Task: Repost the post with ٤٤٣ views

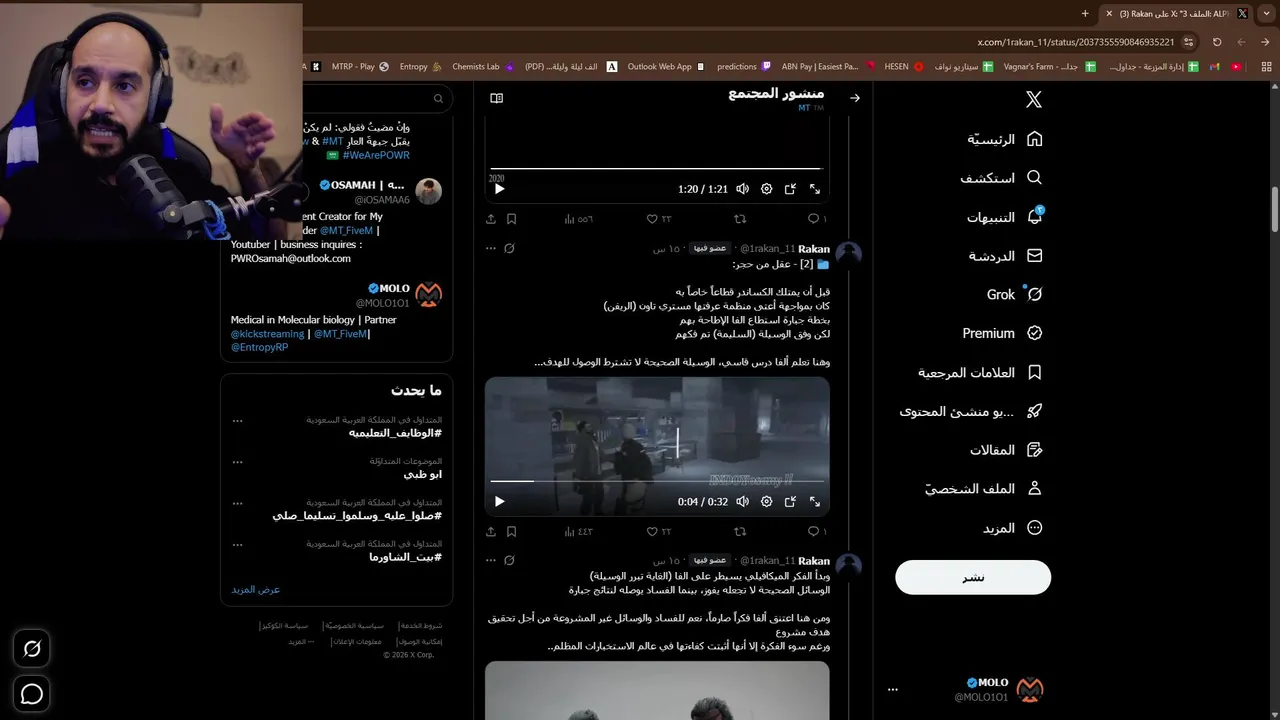Action: click(740, 531)
